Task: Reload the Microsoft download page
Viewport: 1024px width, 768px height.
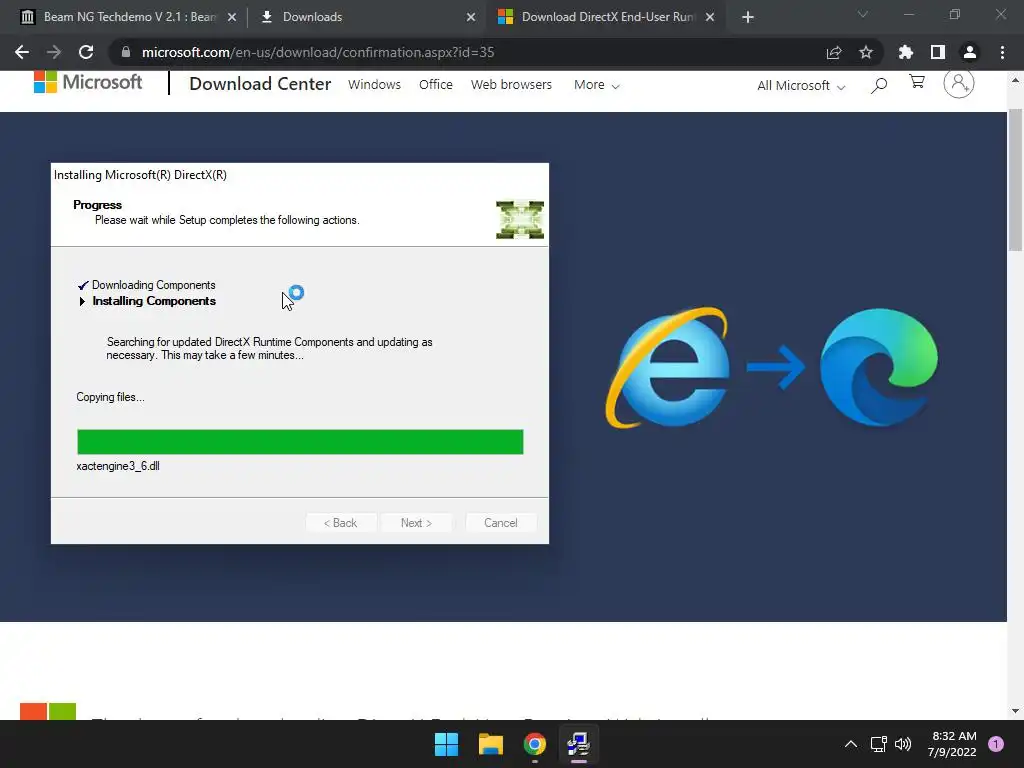Action: 86,52
